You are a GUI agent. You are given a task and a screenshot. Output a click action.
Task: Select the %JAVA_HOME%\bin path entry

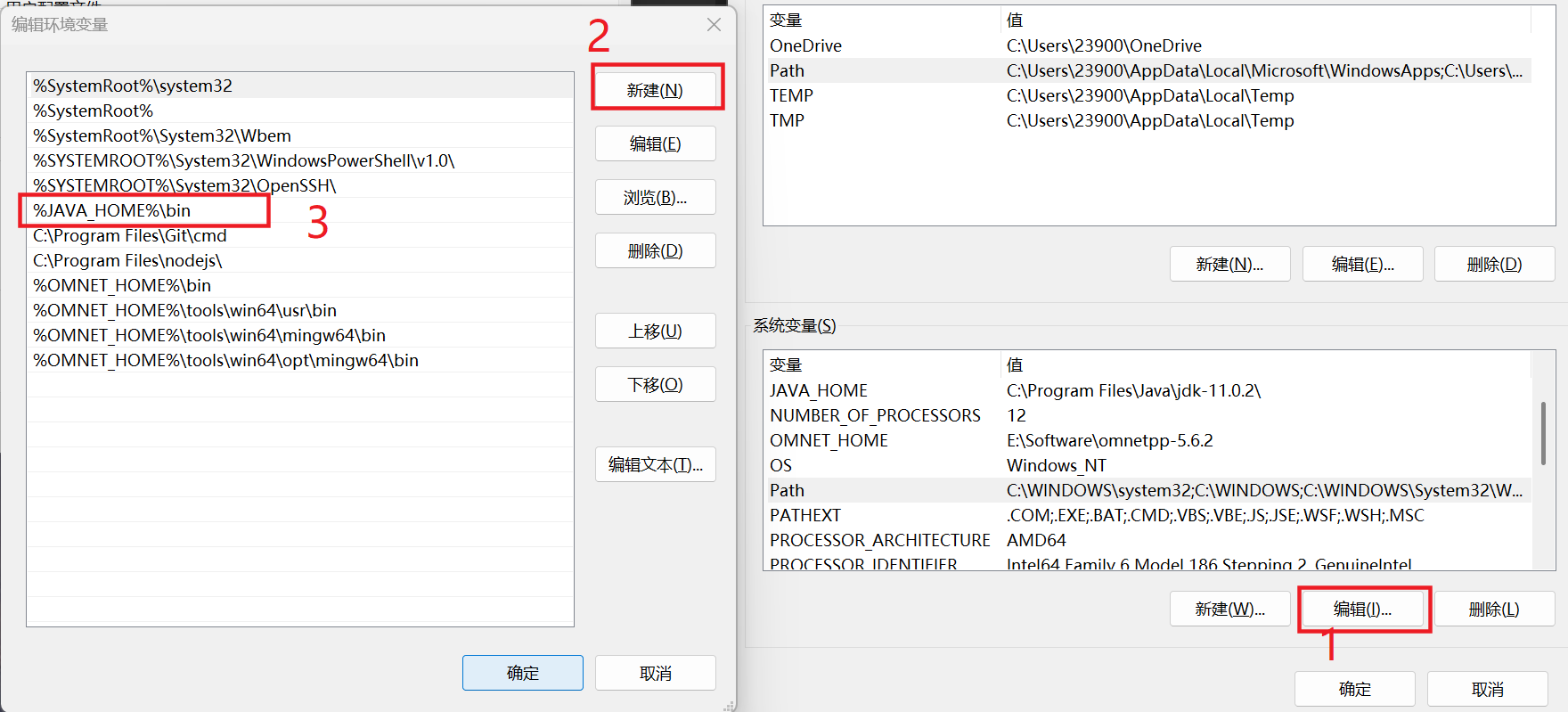coord(112,210)
